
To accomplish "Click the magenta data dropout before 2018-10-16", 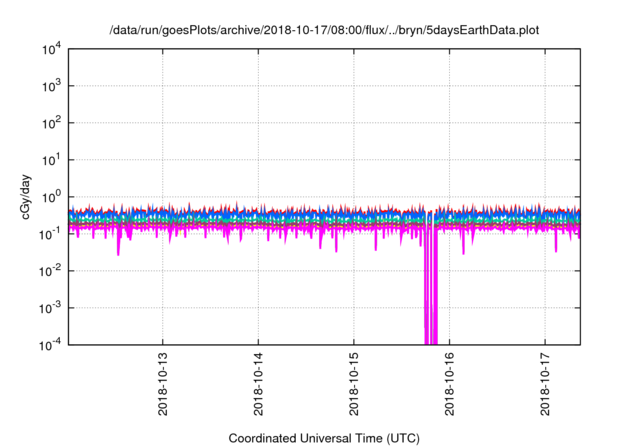I will coord(431,286).
